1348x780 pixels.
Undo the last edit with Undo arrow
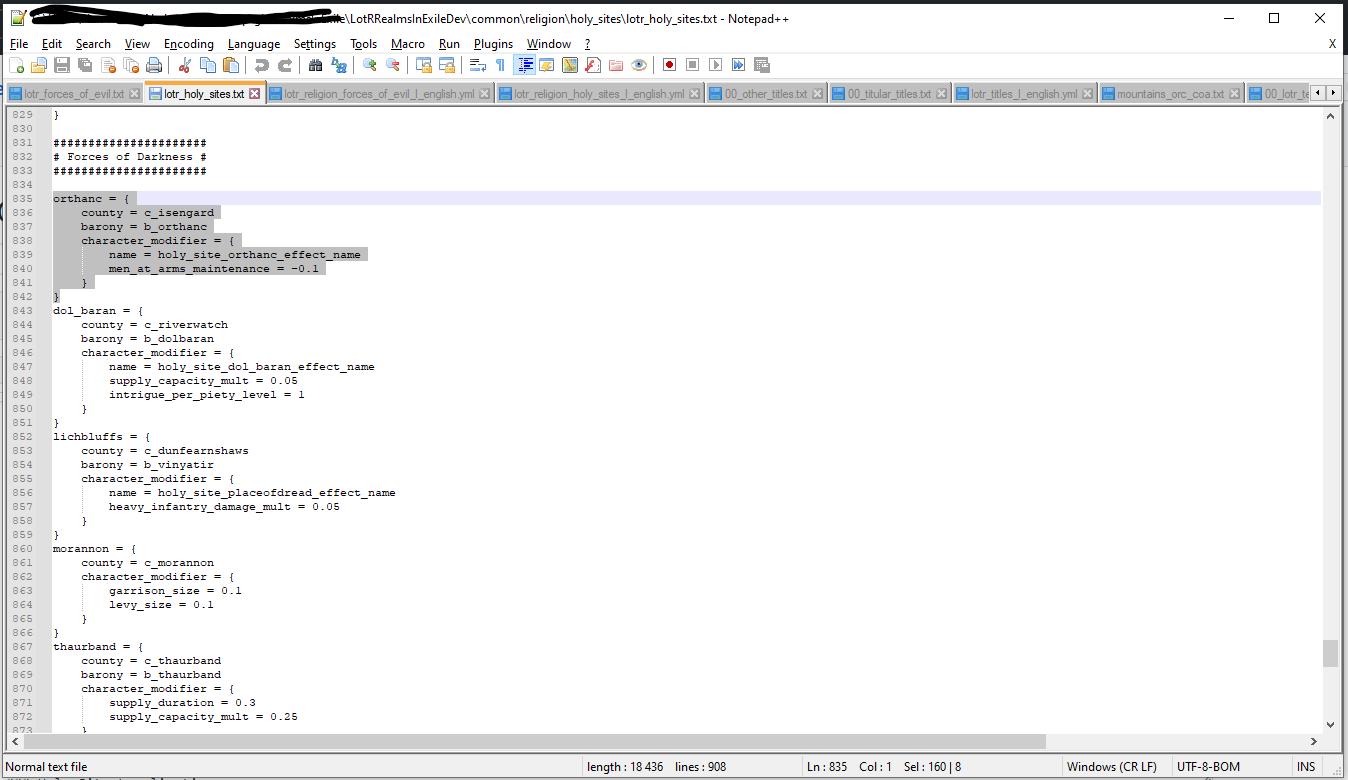tap(262, 65)
